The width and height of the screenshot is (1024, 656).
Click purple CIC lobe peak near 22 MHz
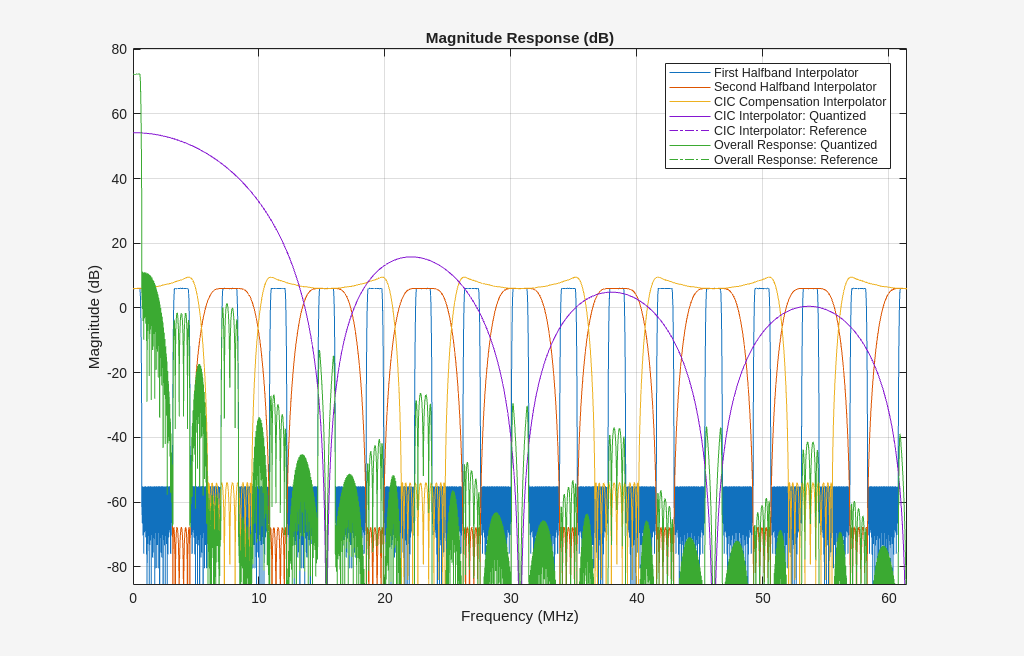point(411,257)
